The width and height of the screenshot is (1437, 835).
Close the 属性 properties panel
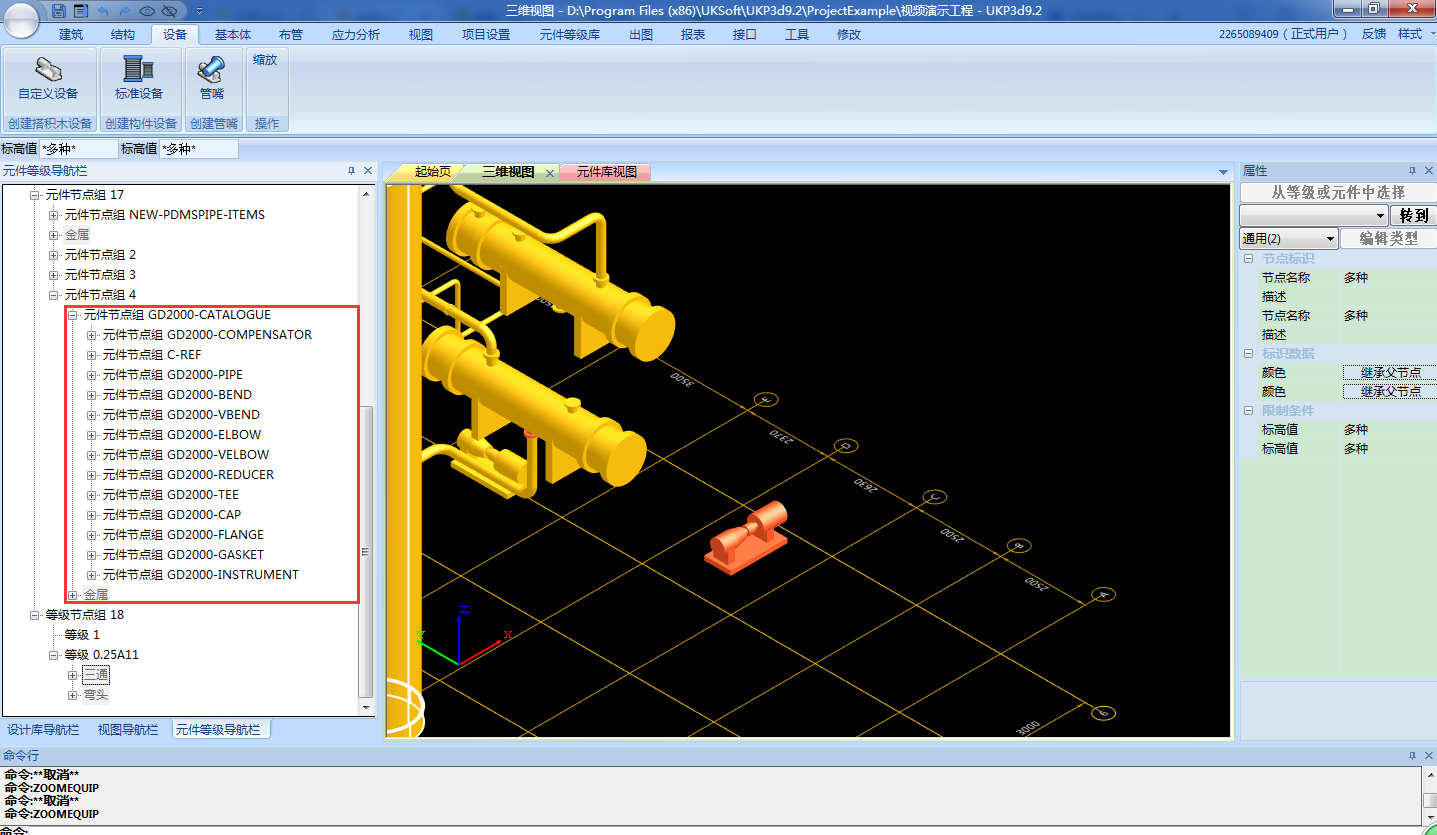coord(1428,171)
